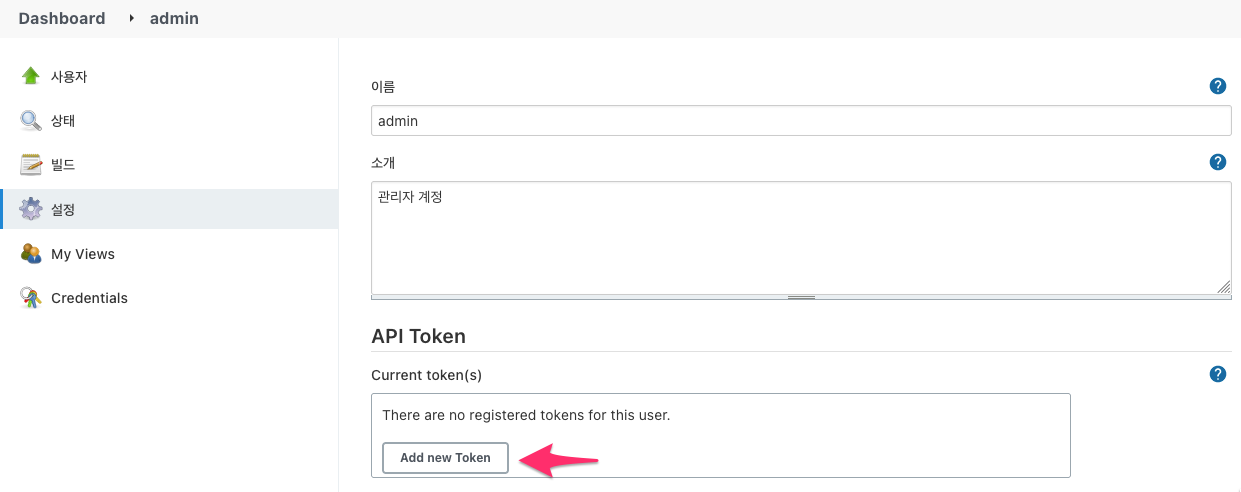This screenshot has height=492, width=1241.
Task: Click Add new Token button
Action: [445, 458]
